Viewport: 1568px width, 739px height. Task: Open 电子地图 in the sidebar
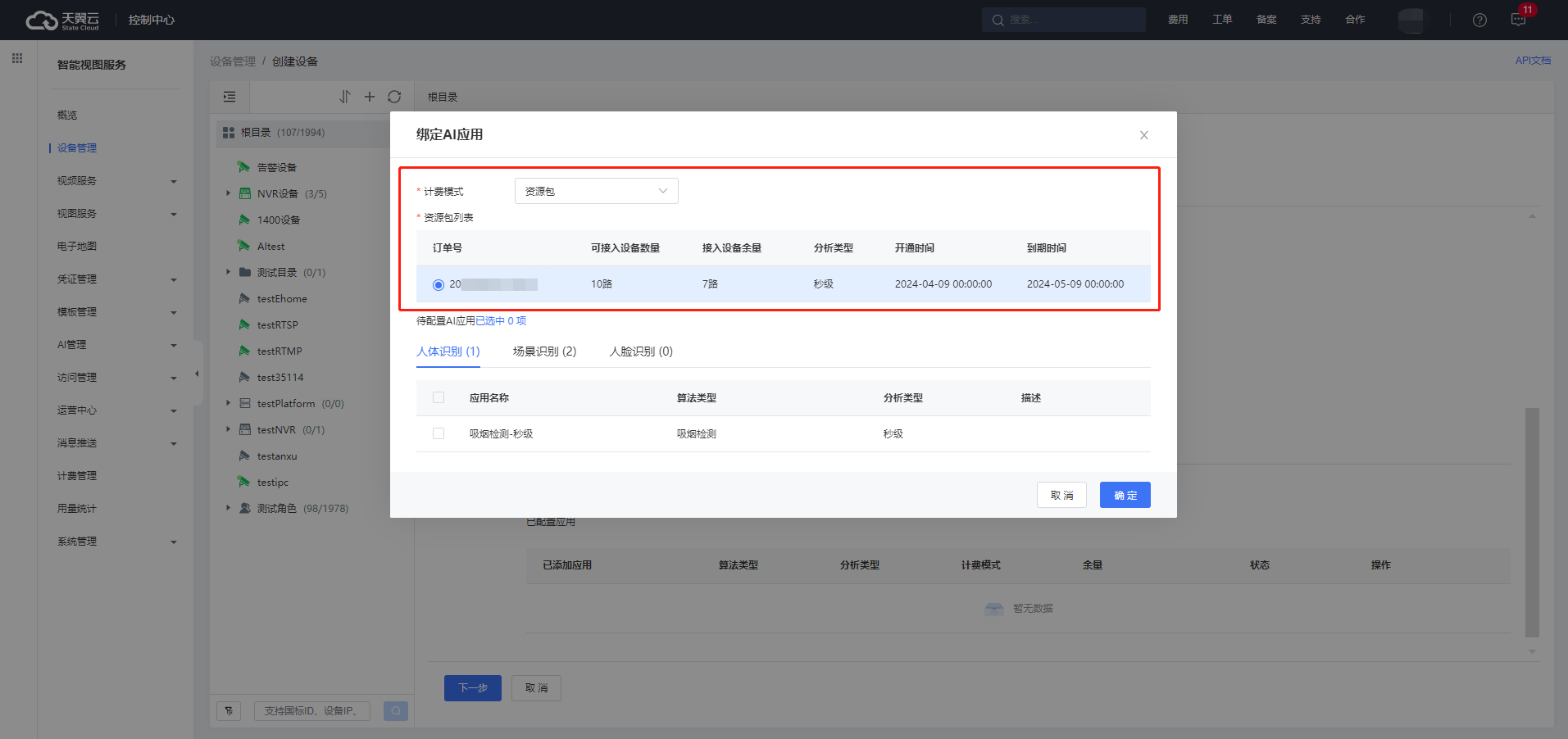[77, 247]
